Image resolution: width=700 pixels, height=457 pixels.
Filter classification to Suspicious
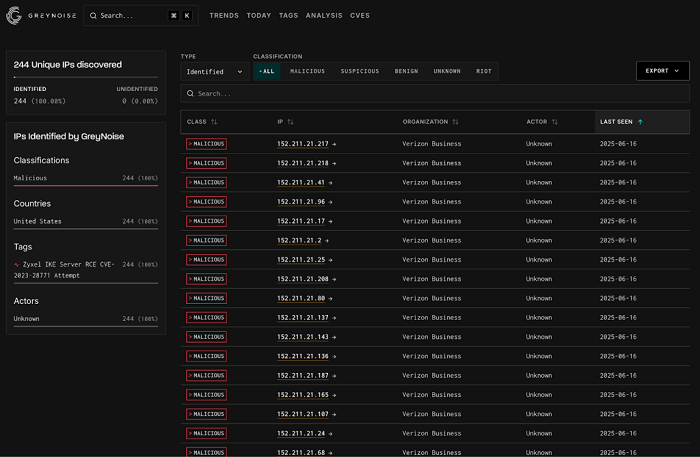[x=359, y=71]
